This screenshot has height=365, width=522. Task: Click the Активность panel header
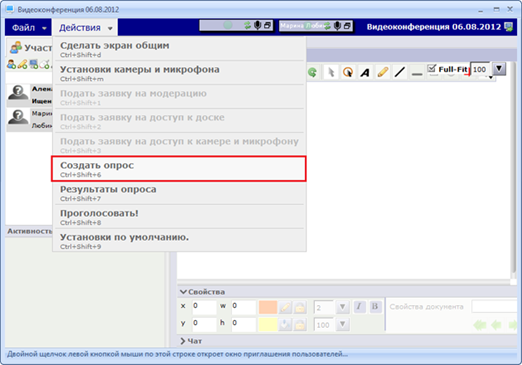pos(30,231)
